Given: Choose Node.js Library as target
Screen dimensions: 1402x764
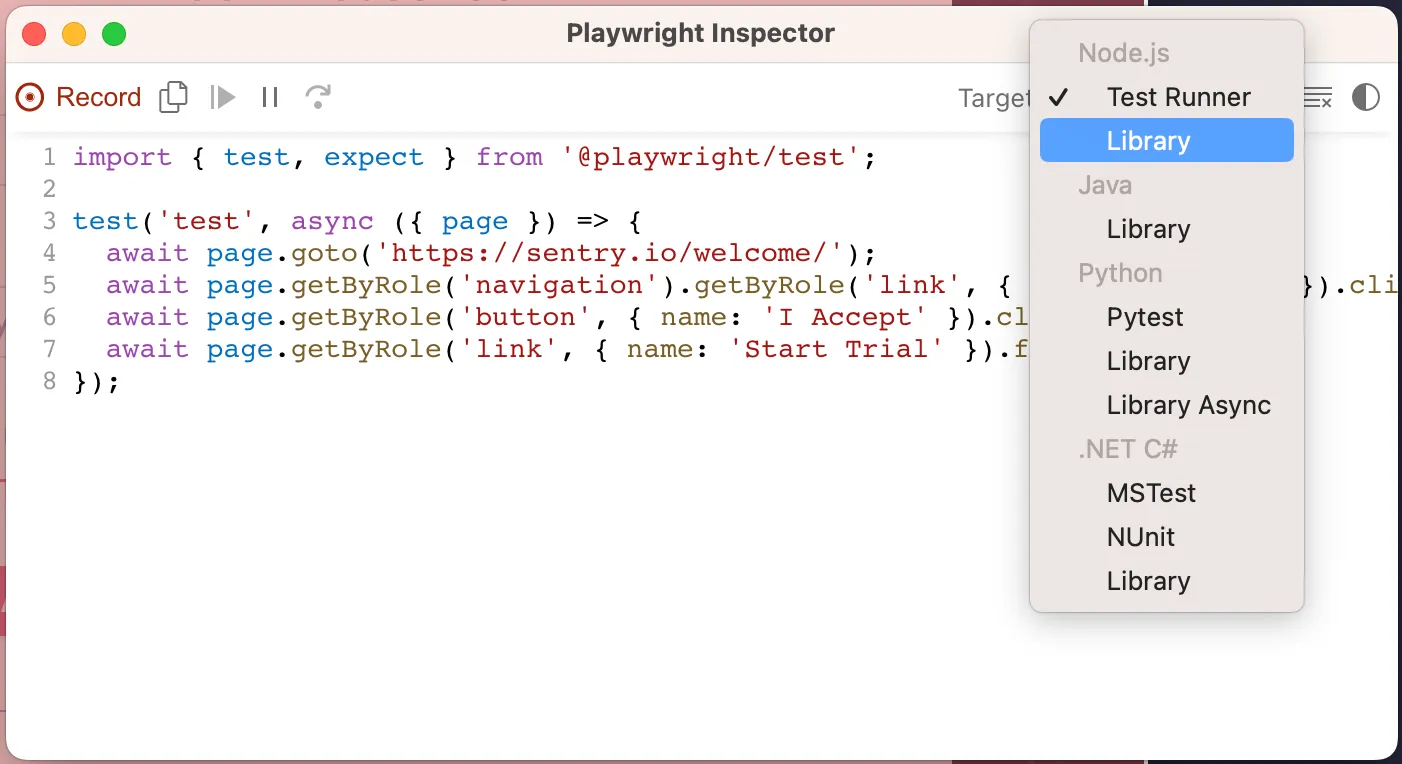Looking at the screenshot, I should pos(1148,140).
